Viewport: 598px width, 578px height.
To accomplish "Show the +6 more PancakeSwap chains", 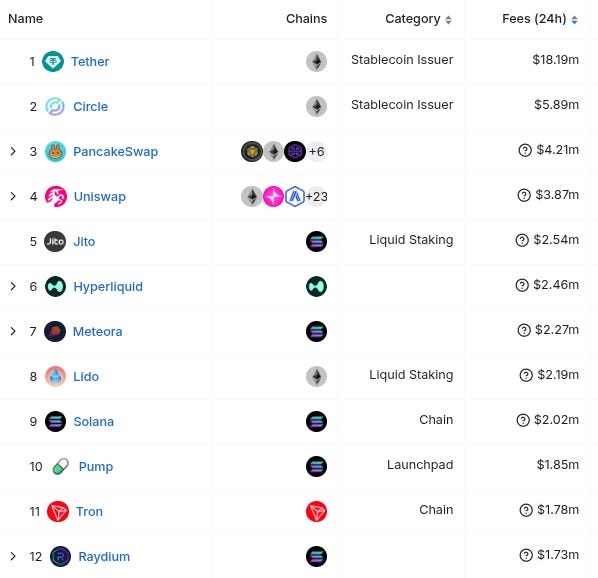I will [x=317, y=151].
